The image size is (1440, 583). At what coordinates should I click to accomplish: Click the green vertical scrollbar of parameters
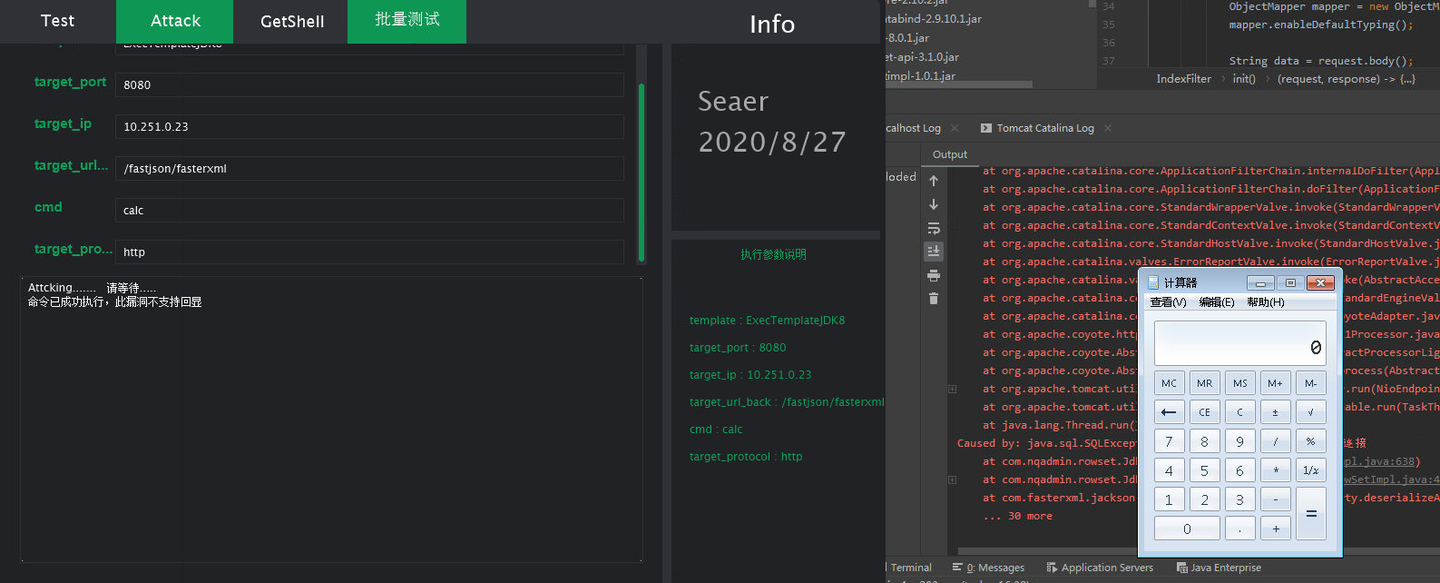[x=641, y=170]
